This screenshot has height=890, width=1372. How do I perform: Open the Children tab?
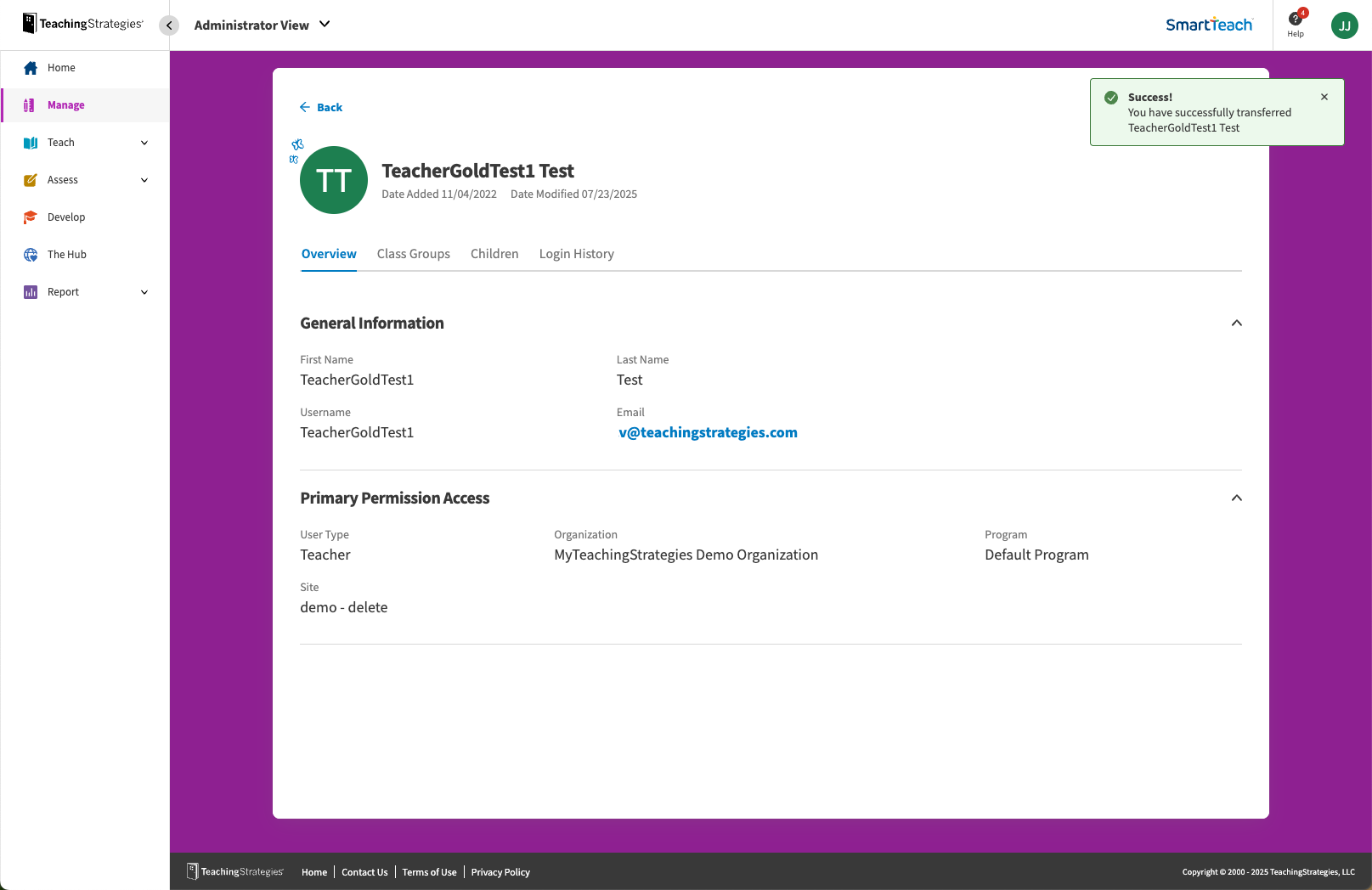tap(494, 253)
